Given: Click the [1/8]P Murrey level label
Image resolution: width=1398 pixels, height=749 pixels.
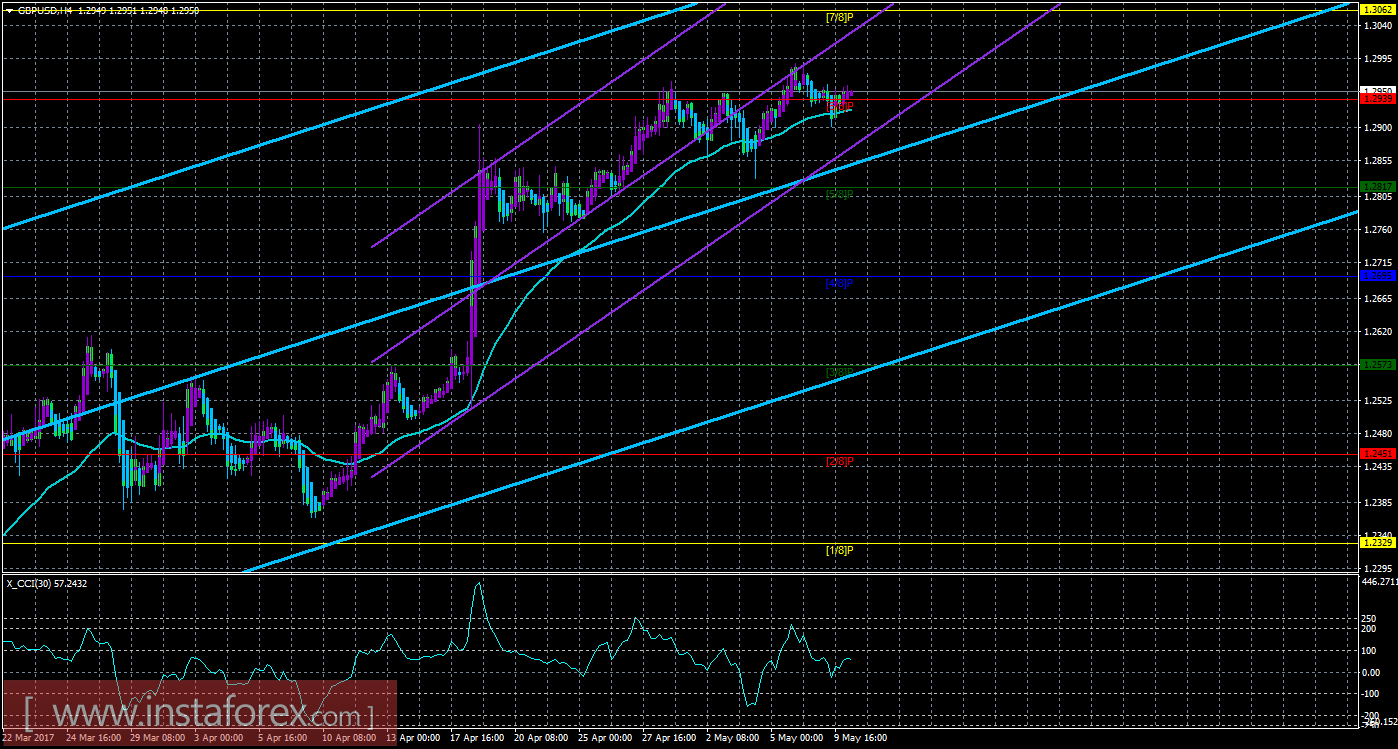Looking at the screenshot, I should [x=839, y=550].
